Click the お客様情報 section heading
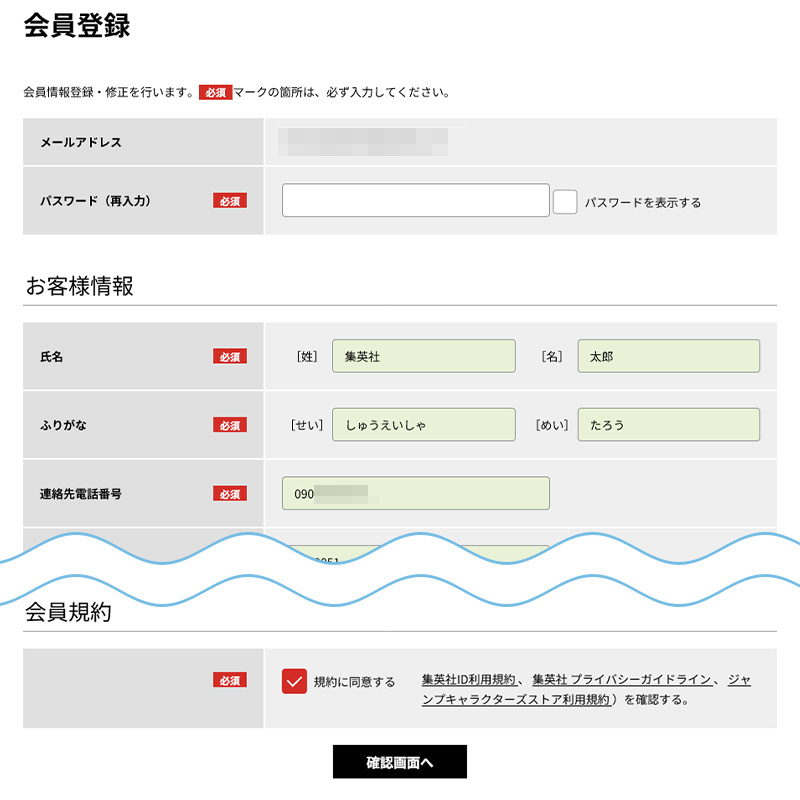The width and height of the screenshot is (800, 800). pos(79,286)
